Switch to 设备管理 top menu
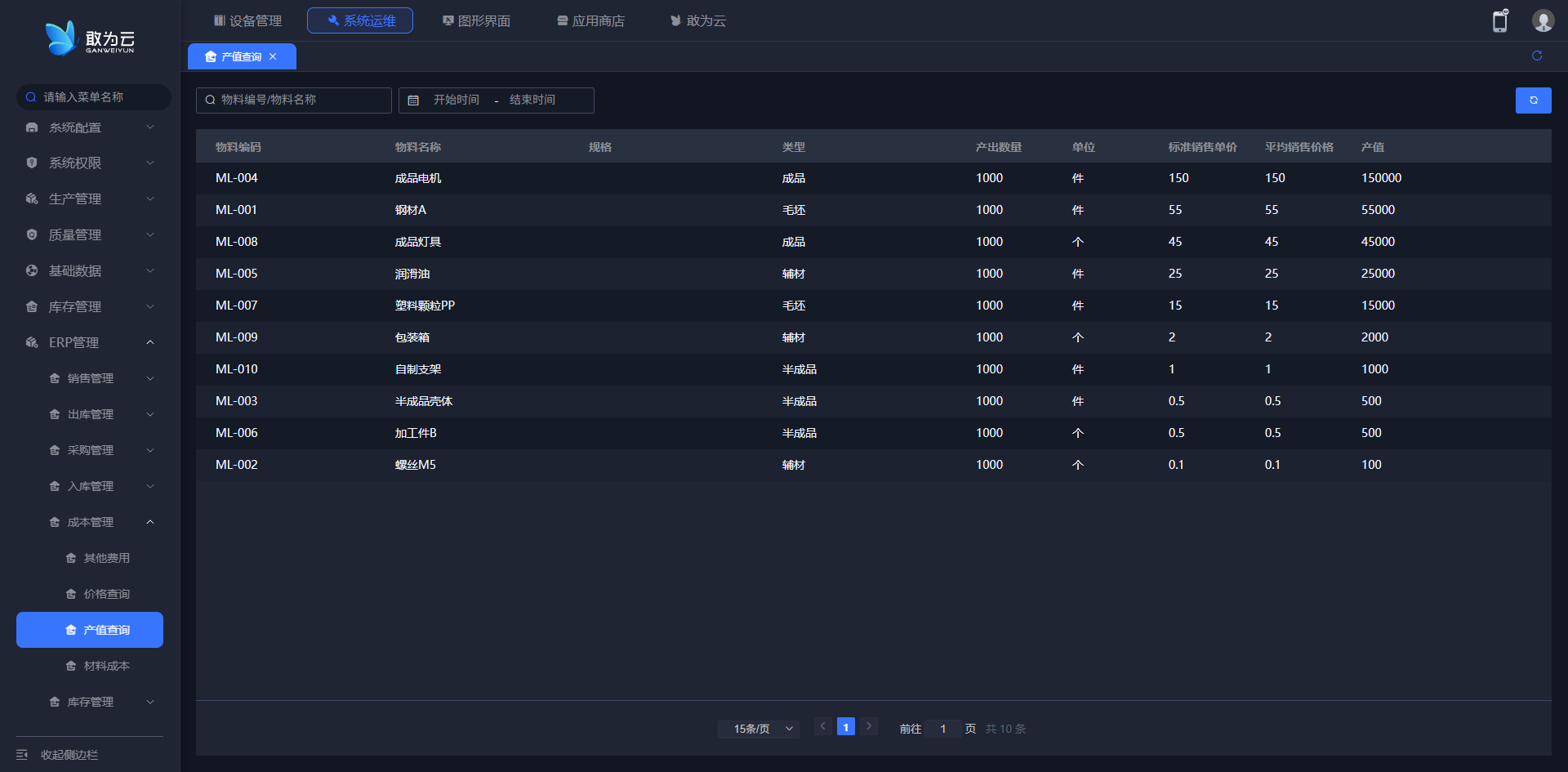The height and width of the screenshot is (772, 1568). [x=247, y=20]
